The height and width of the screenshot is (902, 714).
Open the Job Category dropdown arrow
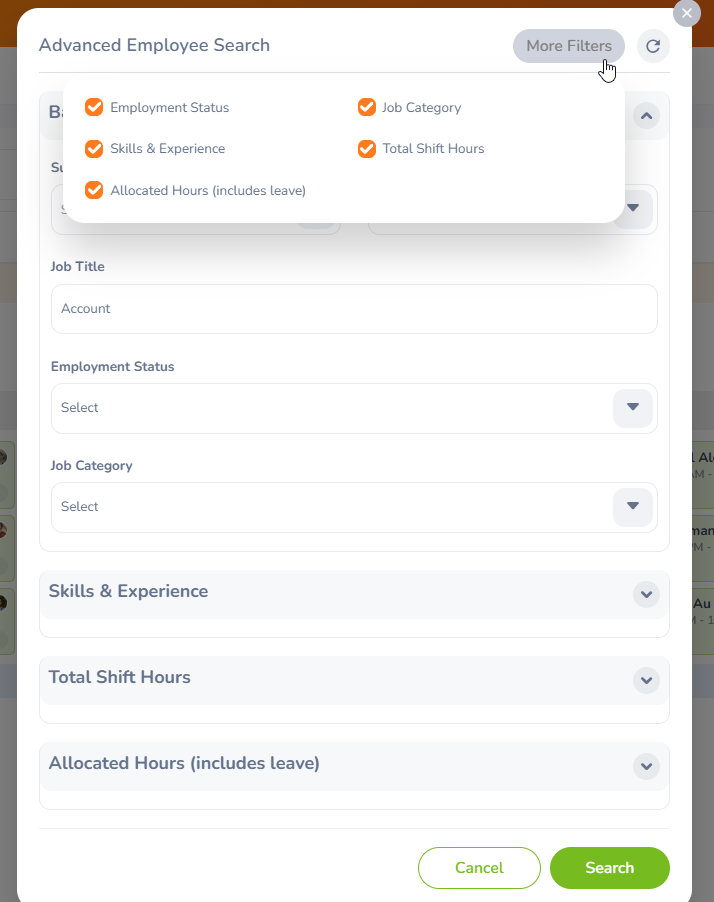(x=632, y=507)
